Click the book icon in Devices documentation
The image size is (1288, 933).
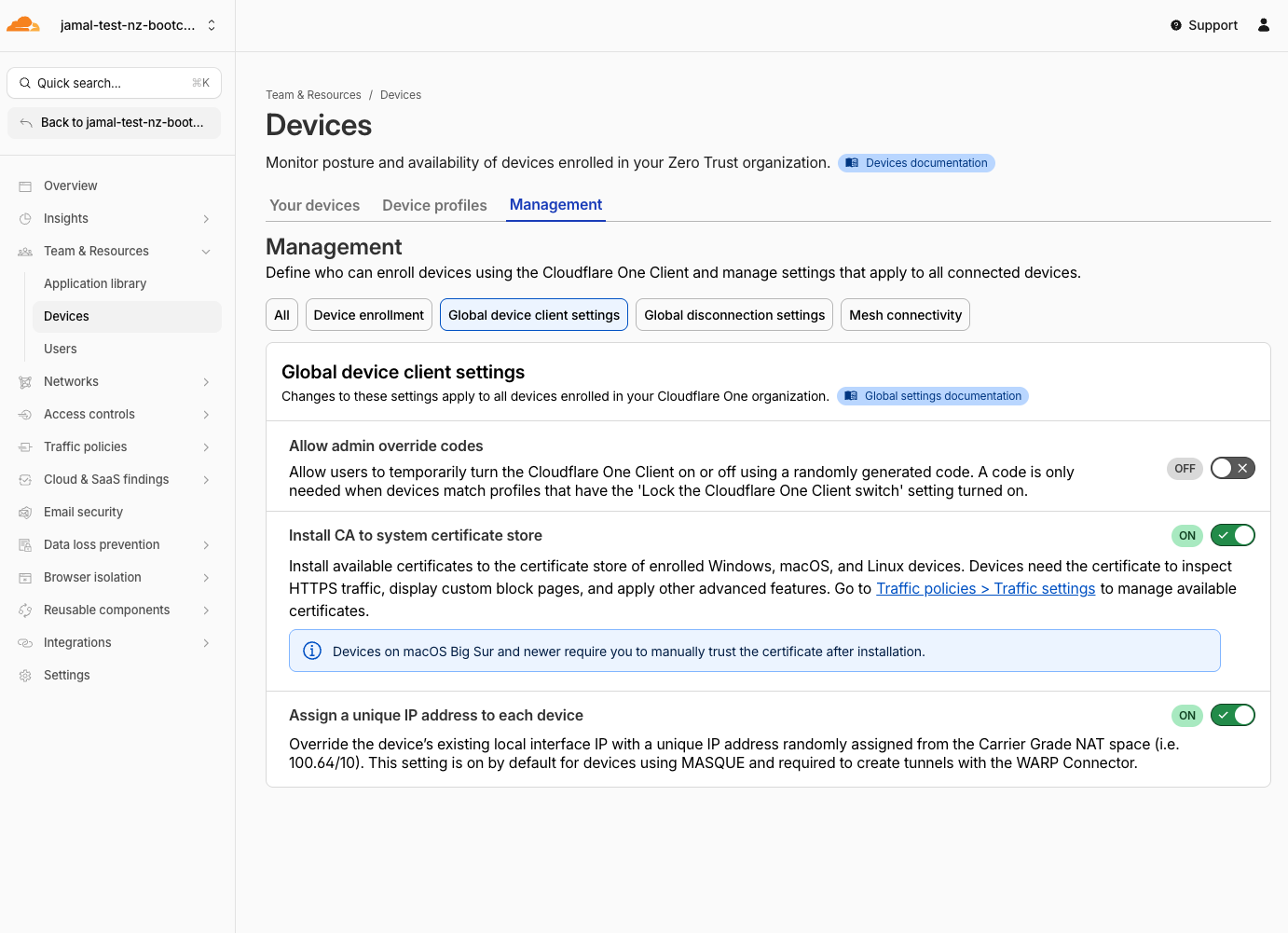pos(852,163)
